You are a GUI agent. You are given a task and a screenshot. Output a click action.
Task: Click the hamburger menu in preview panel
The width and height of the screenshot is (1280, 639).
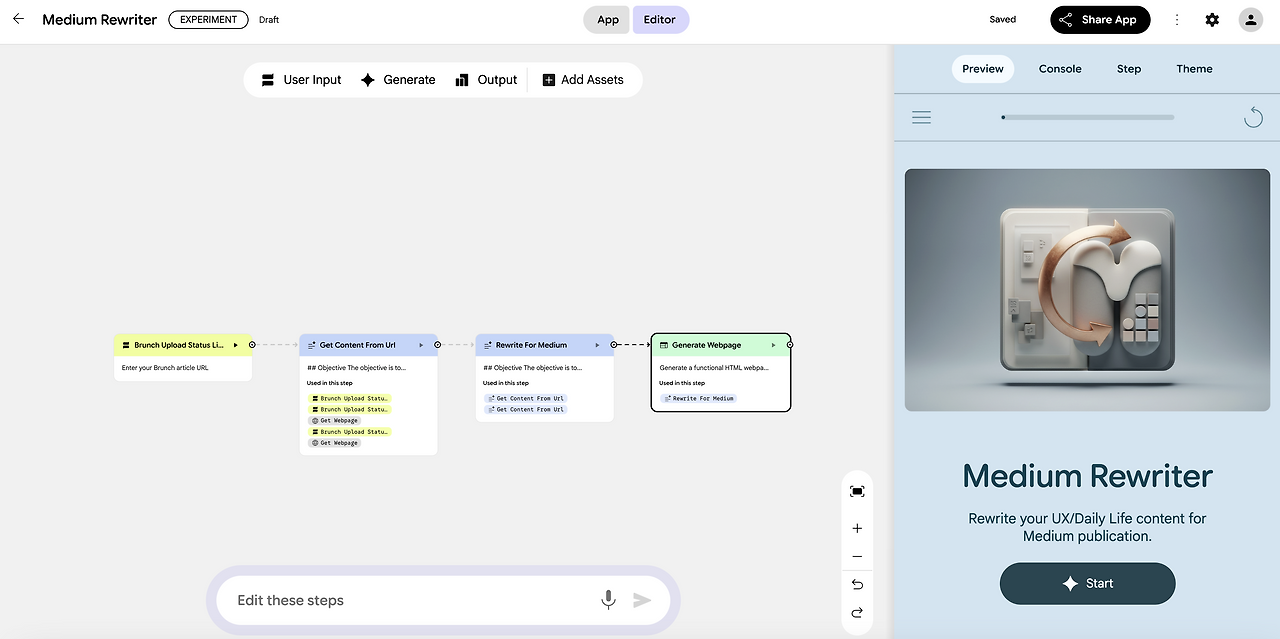pyautogui.click(x=921, y=118)
